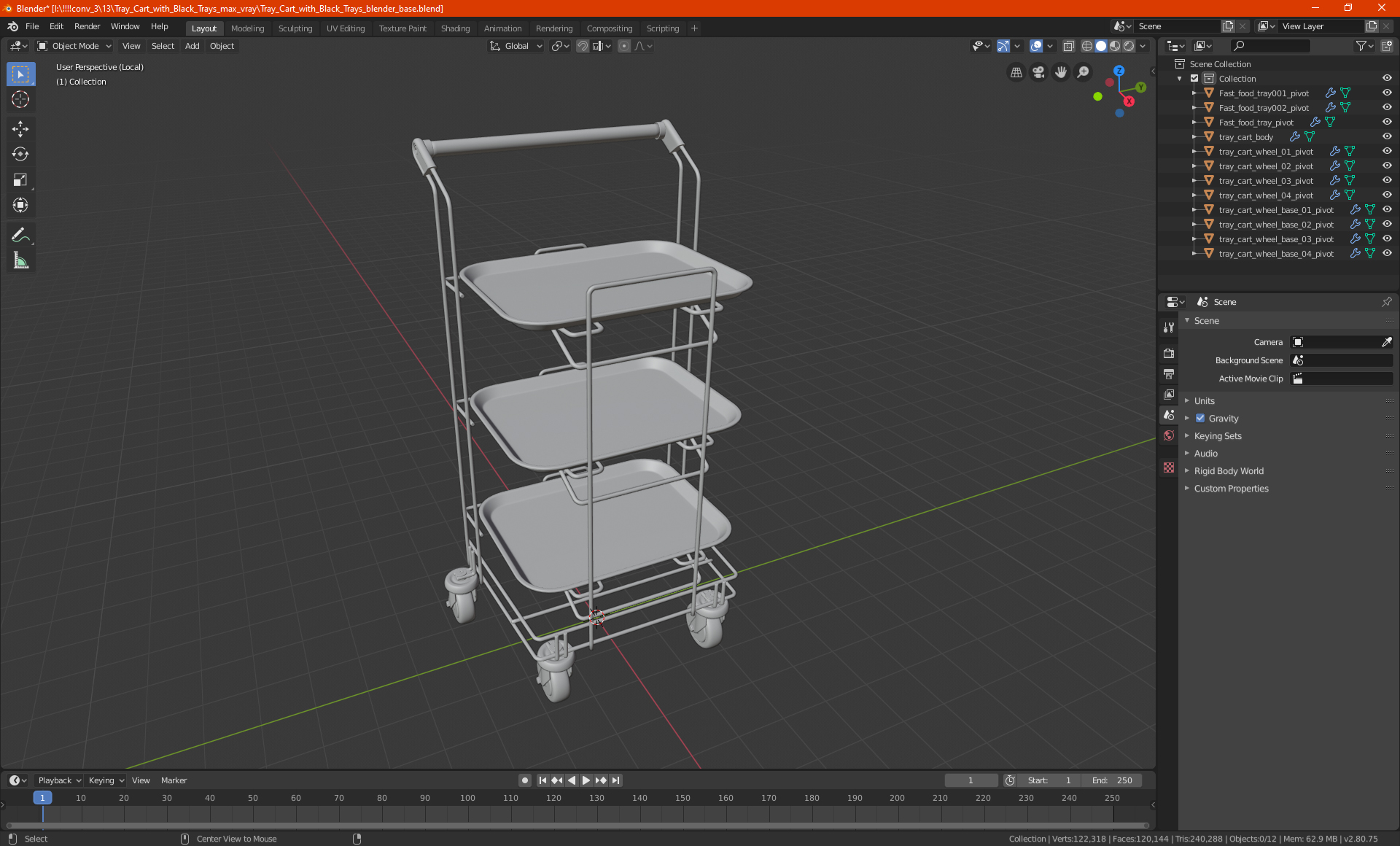The width and height of the screenshot is (1400, 846).
Task: Open the Render menu
Action: (x=87, y=26)
